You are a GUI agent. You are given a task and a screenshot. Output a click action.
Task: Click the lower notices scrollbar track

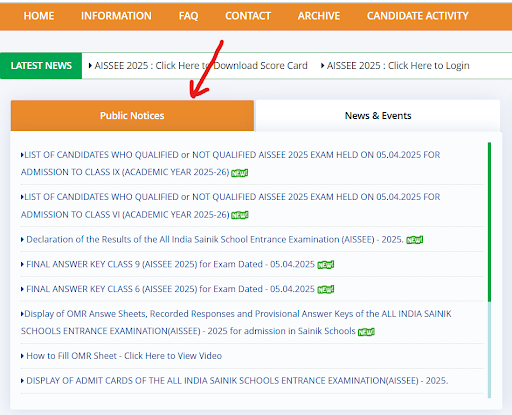[x=489, y=350]
